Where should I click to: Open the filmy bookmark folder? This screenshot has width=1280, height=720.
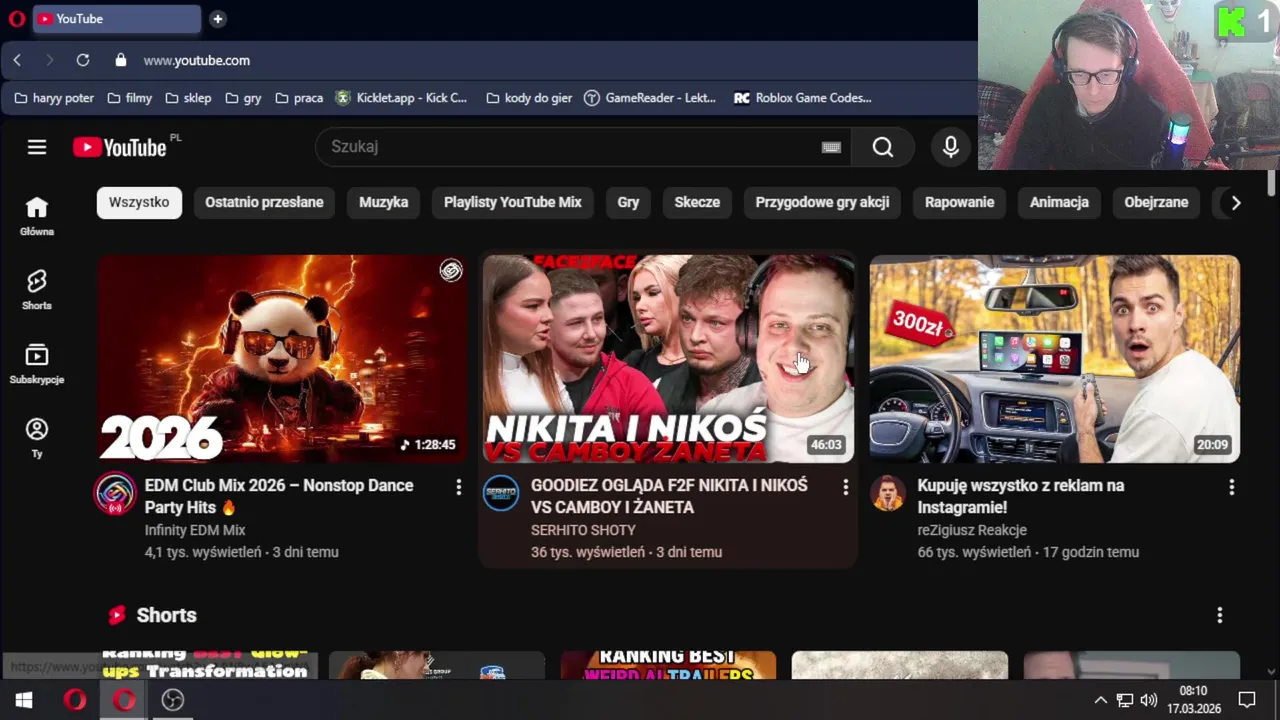click(129, 98)
